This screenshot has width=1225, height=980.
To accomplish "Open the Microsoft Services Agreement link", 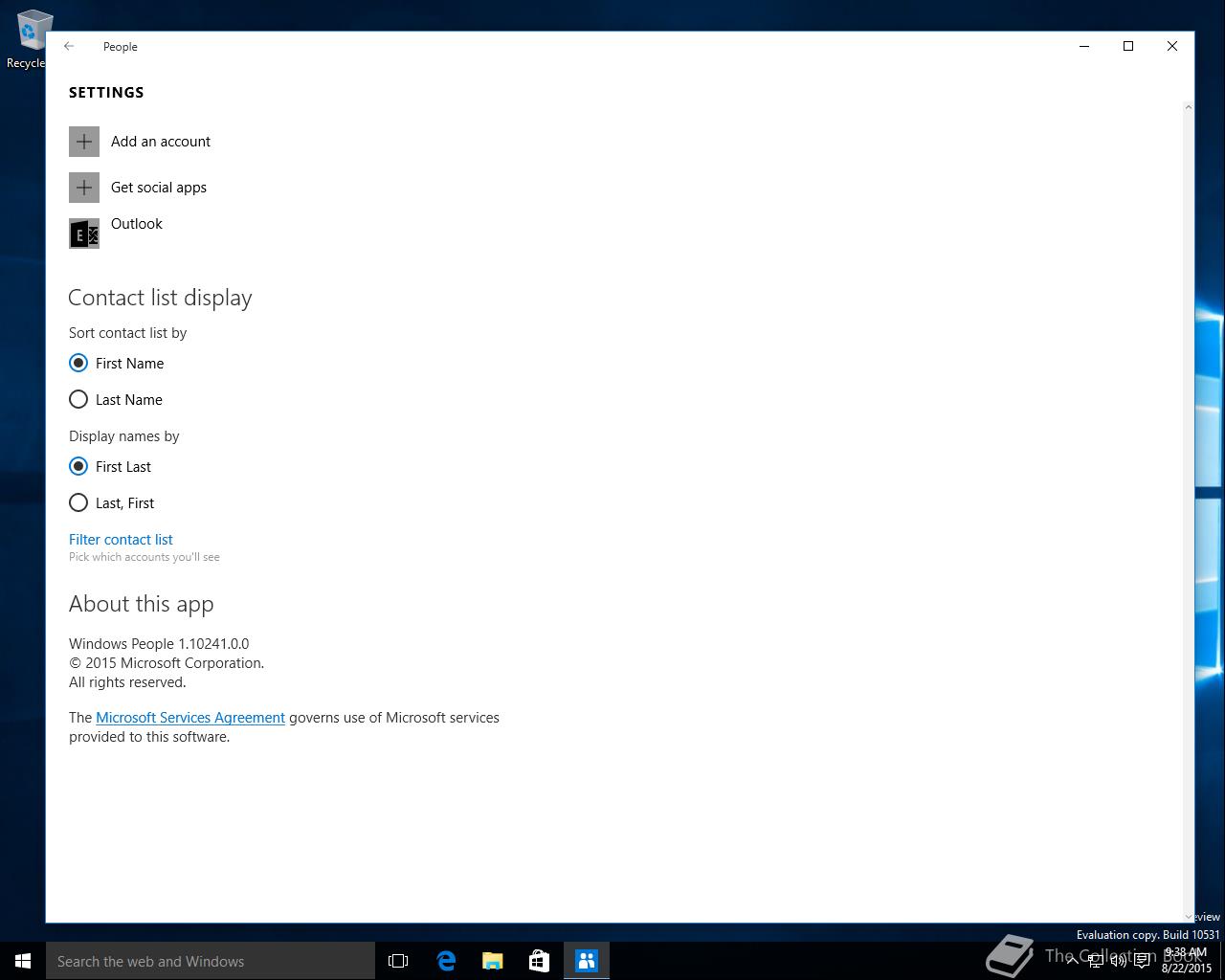I will (190, 718).
